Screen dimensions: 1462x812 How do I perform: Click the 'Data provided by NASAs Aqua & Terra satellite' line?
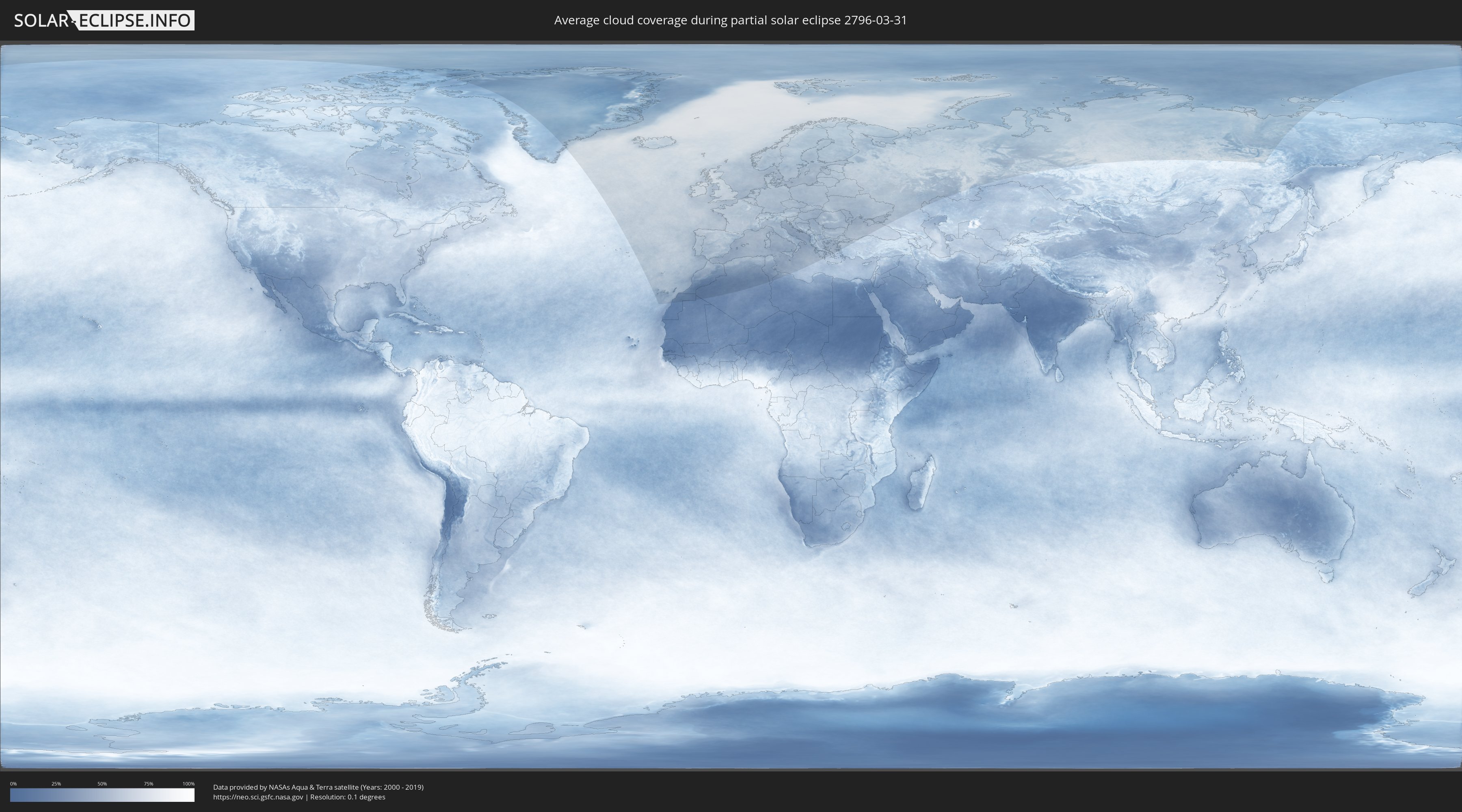click(x=318, y=787)
